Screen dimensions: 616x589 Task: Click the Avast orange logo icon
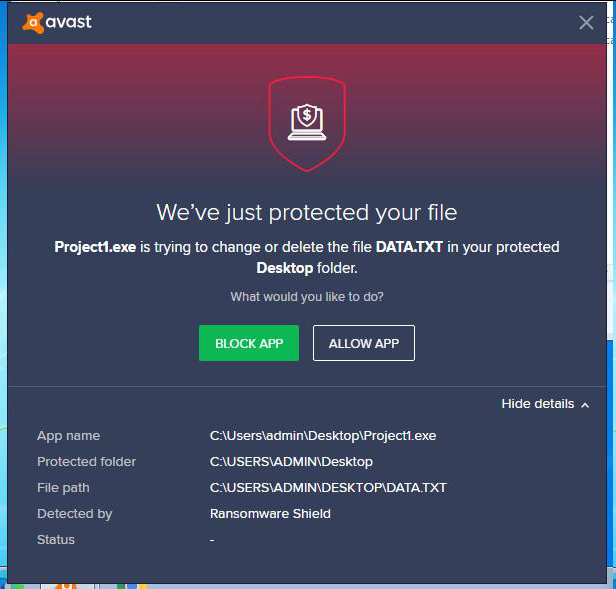click(35, 22)
